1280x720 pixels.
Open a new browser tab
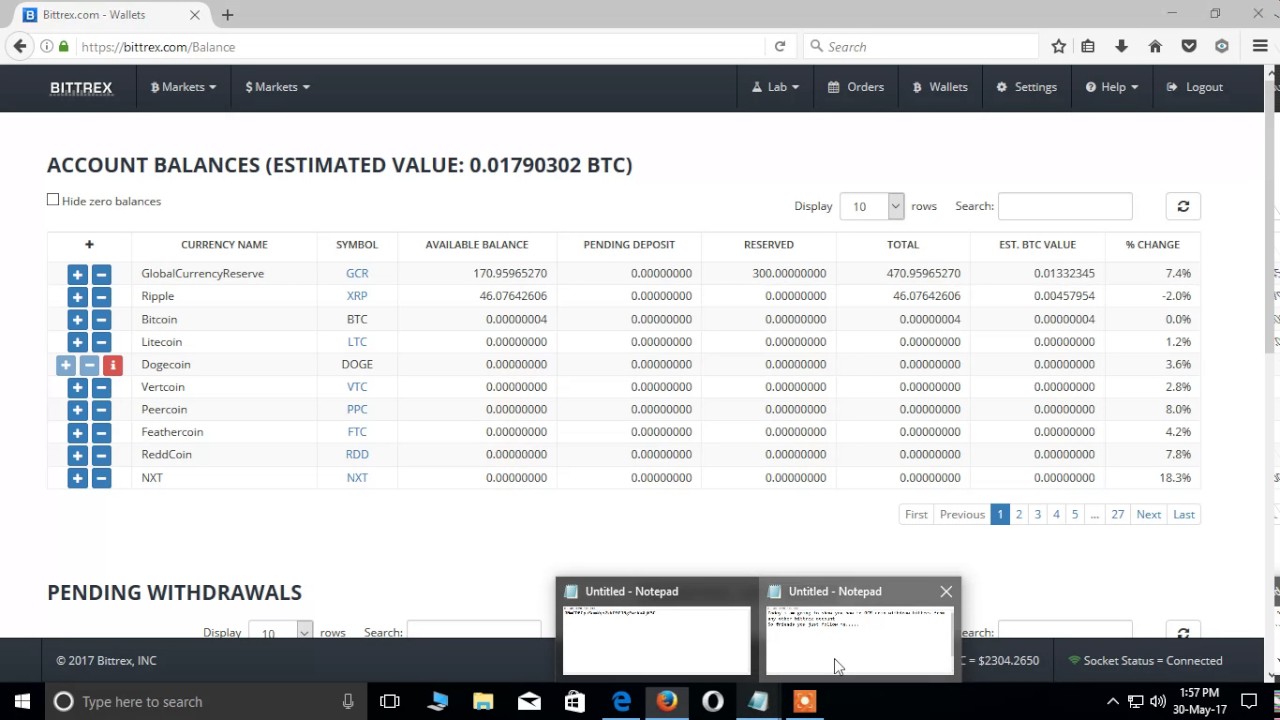(227, 15)
